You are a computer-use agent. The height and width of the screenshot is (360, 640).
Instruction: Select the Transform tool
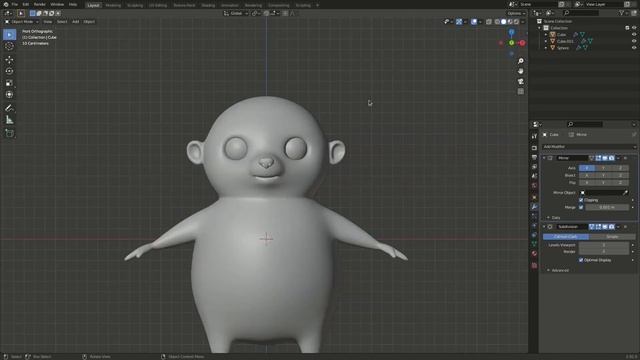click(9, 95)
